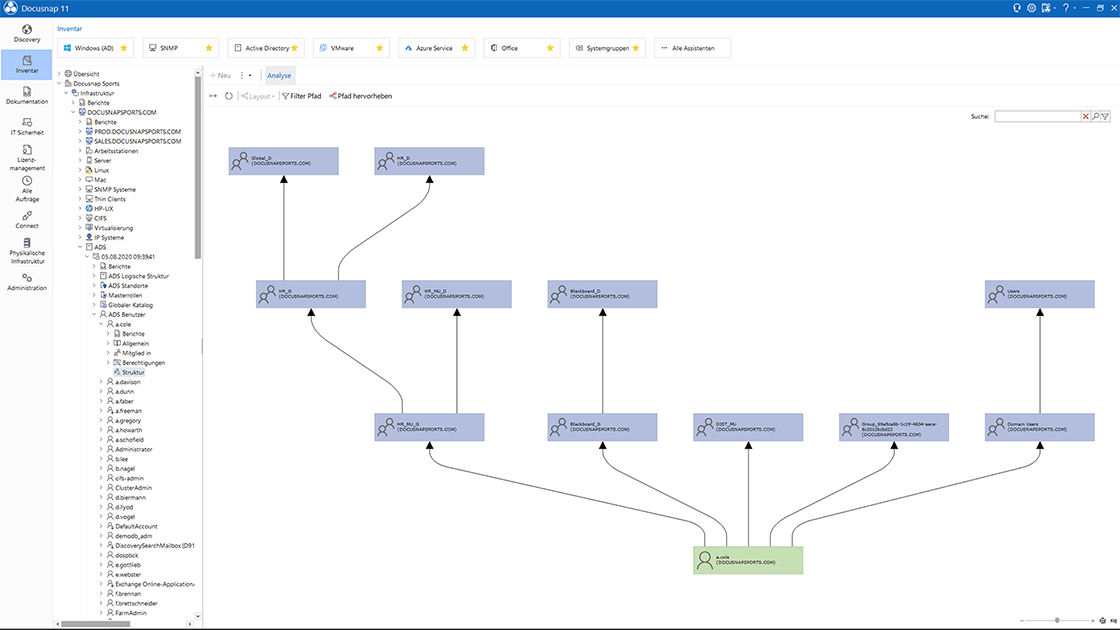Toggle favorite star on Windows (AD)
The height and width of the screenshot is (630, 1120).
[x=124, y=48]
